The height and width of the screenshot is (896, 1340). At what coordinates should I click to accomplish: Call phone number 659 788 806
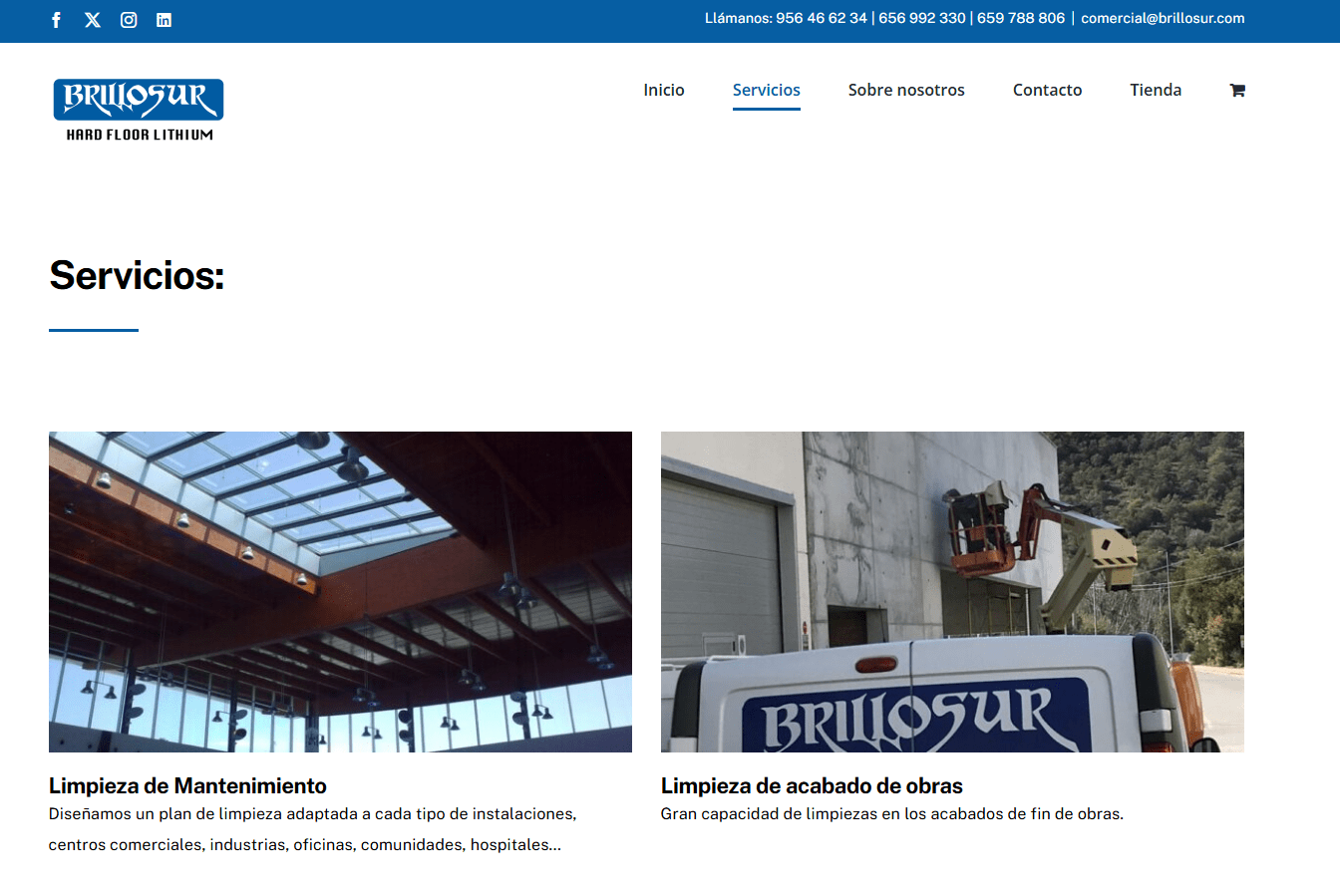click(1020, 18)
